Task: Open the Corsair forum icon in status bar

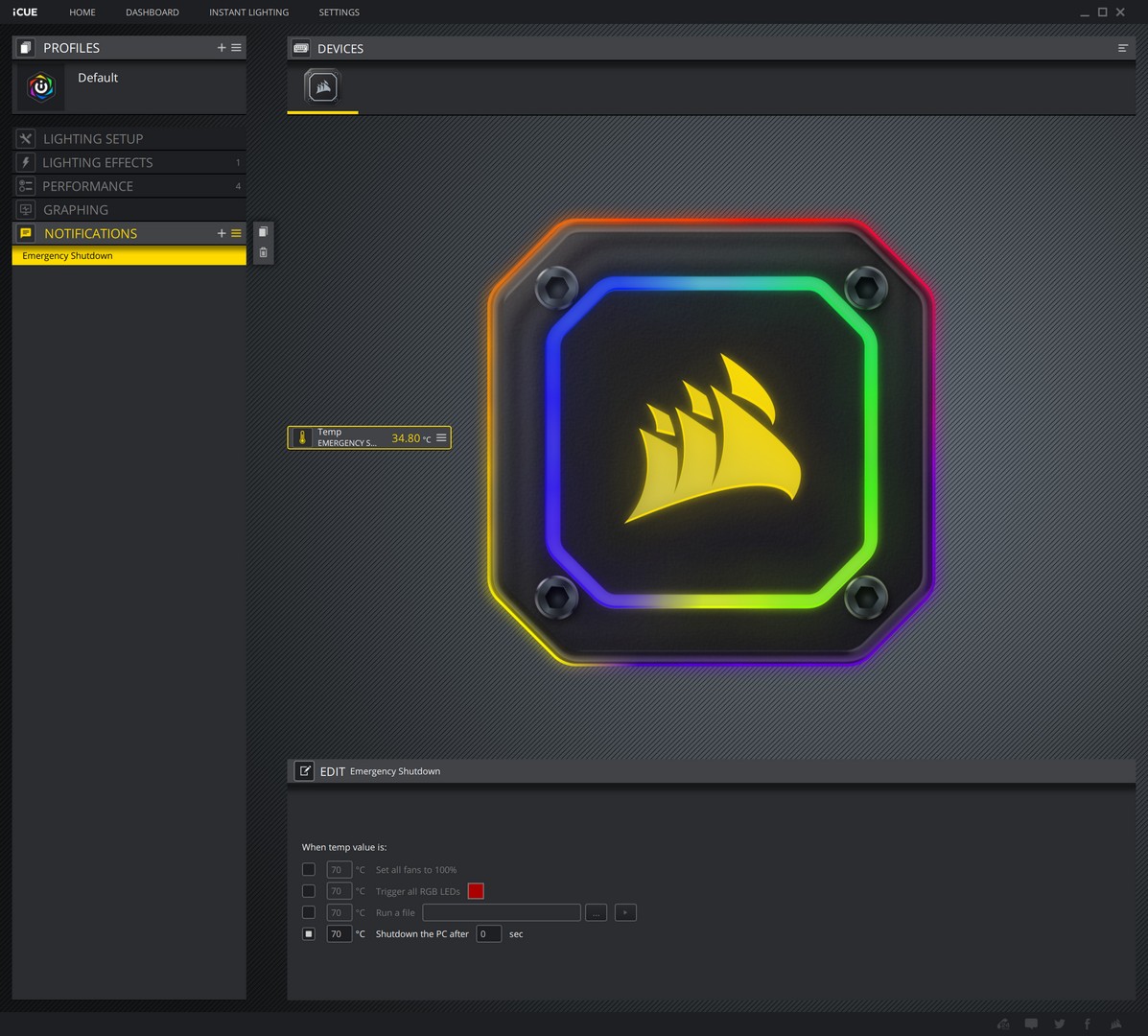Action: [1003, 1024]
